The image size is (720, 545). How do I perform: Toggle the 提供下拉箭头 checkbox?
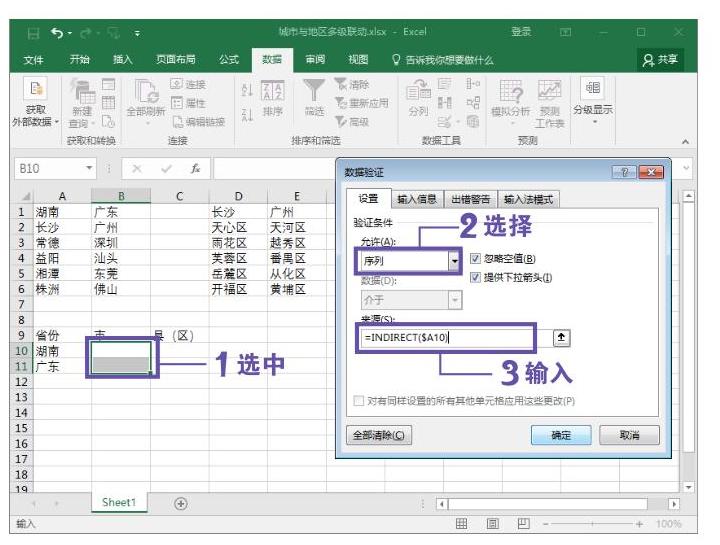point(475,277)
